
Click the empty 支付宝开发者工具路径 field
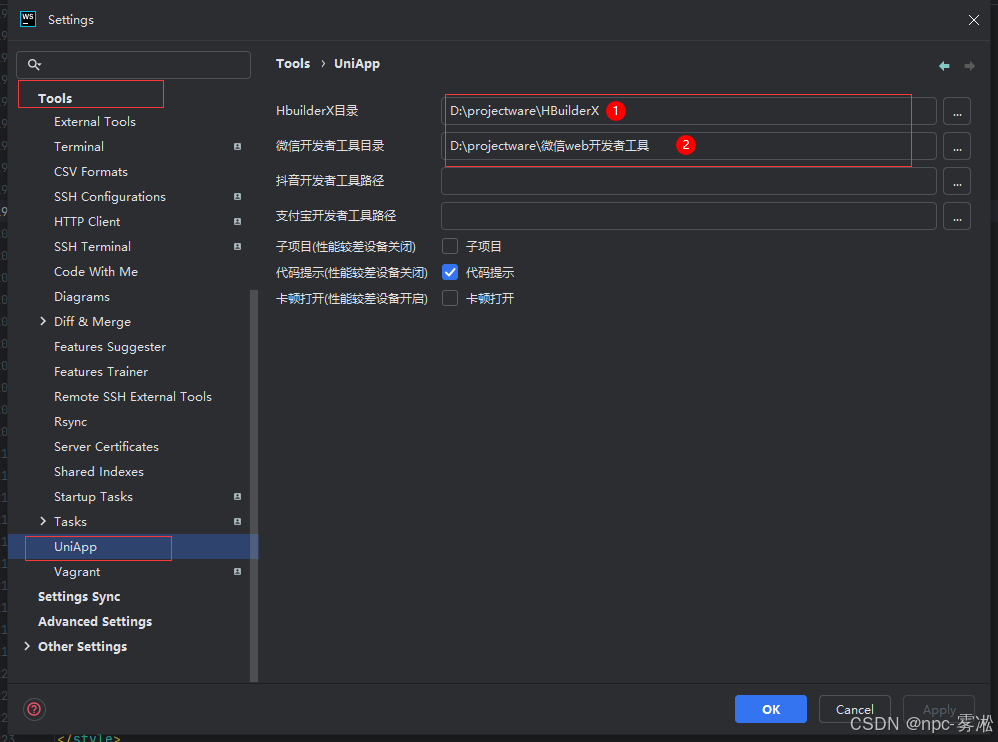pyautogui.click(x=689, y=216)
